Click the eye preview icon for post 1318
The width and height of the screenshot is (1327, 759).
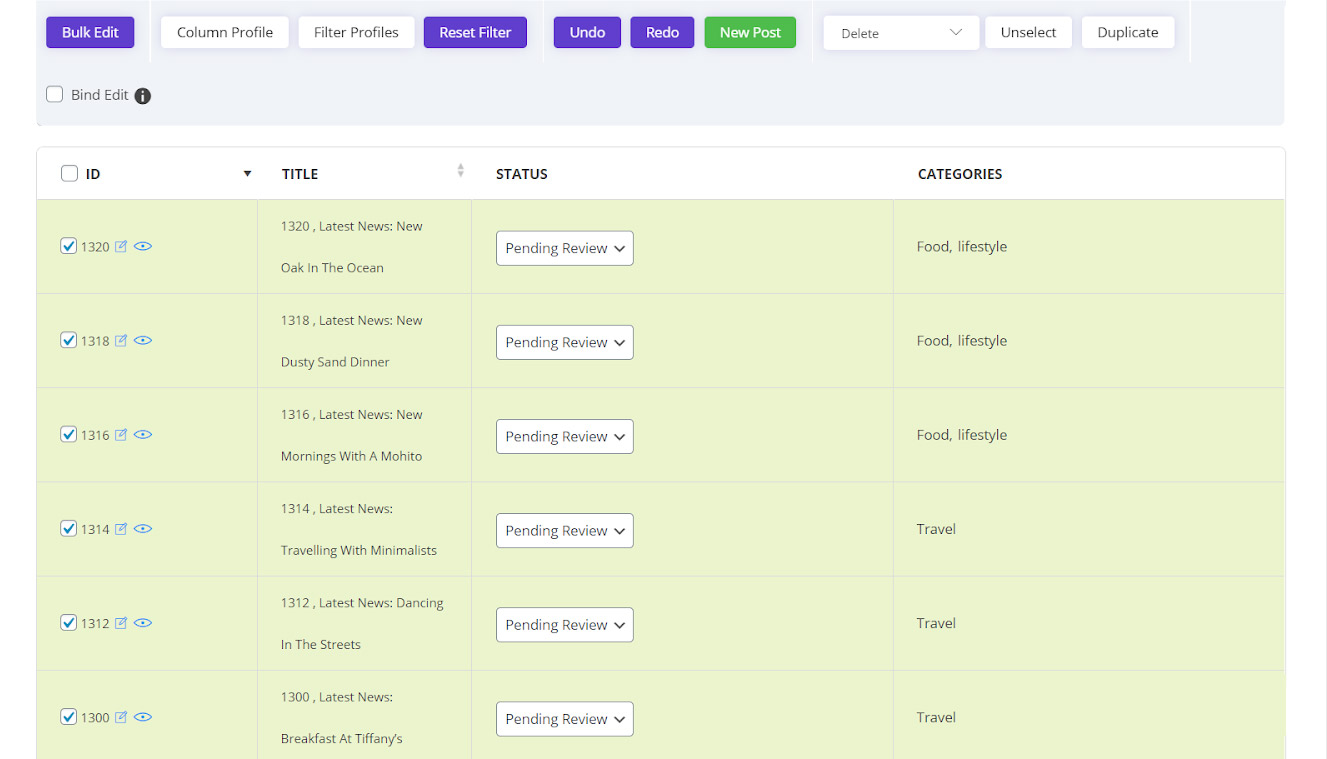point(143,340)
